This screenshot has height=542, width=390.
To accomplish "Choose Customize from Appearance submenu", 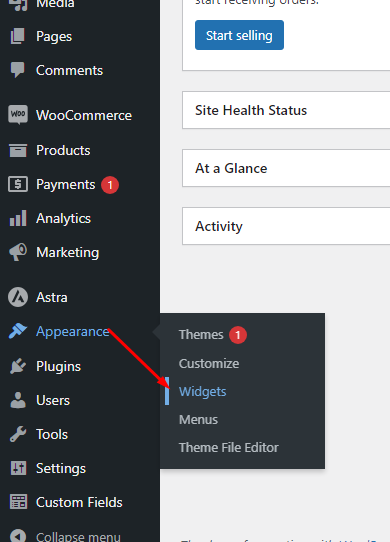I will click(209, 363).
